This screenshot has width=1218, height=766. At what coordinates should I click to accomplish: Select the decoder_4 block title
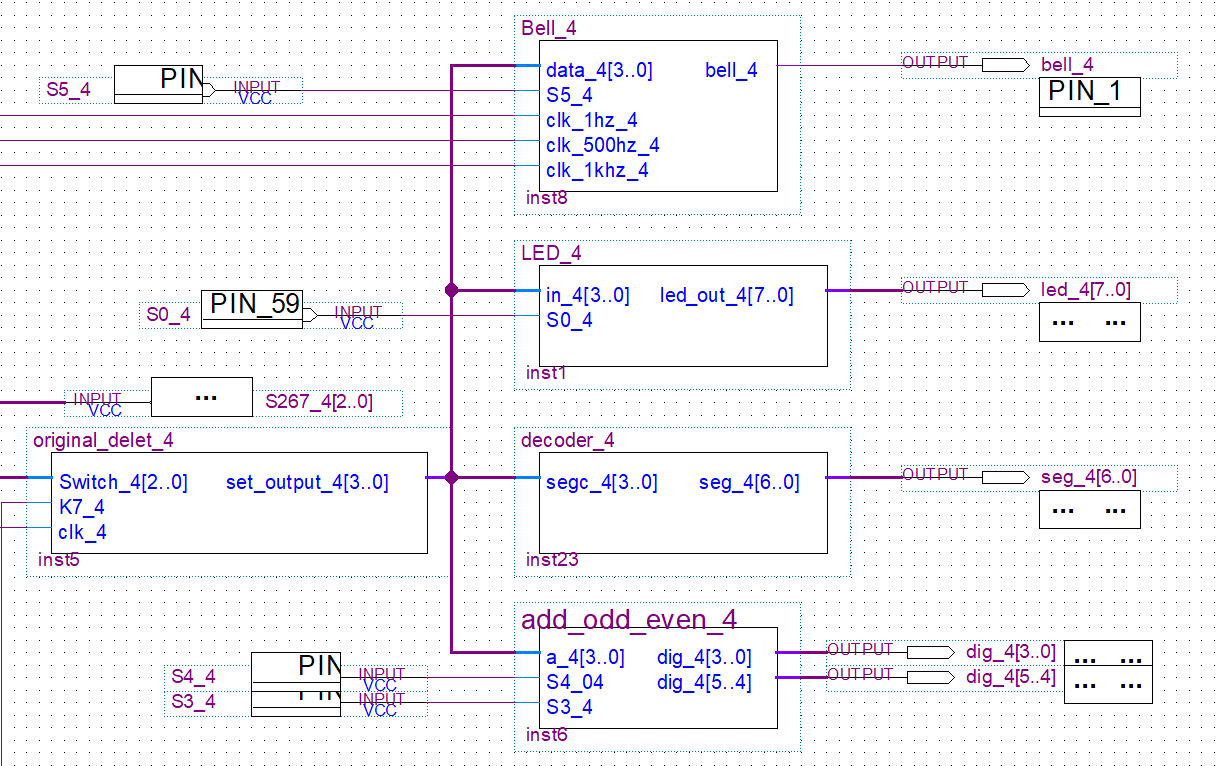[568, 440]
